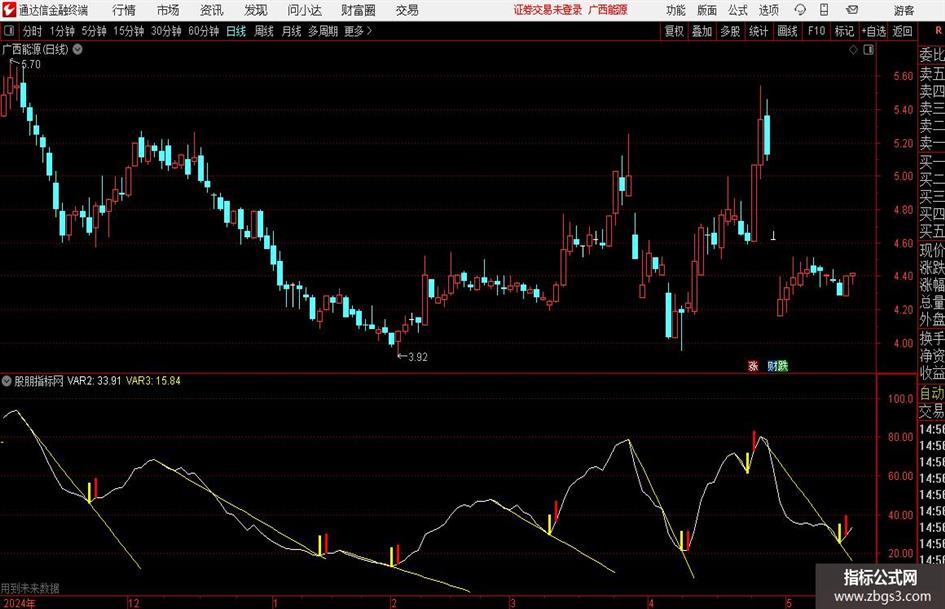Click the 5.70 high price label

[x=31, y=65]
